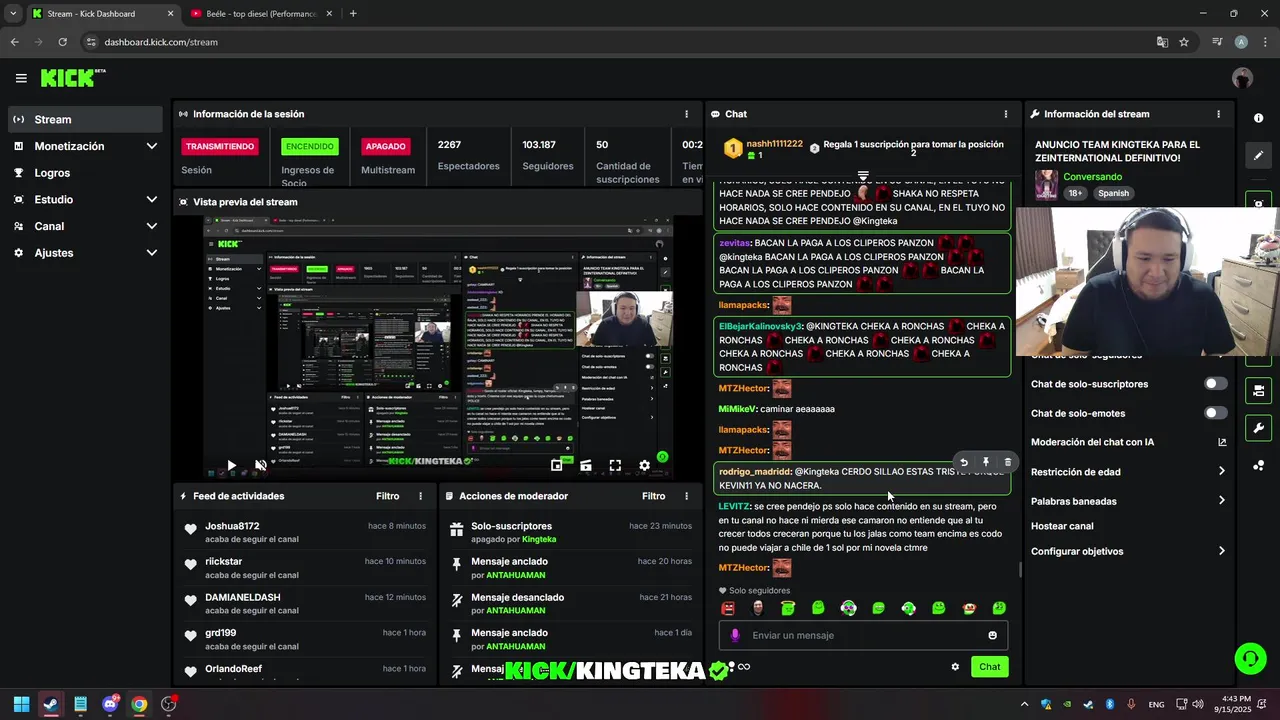This screenshot has width=1280, height=720.
Task: Open the wrench tools icon in right rail
Action: click(1258, 428)
